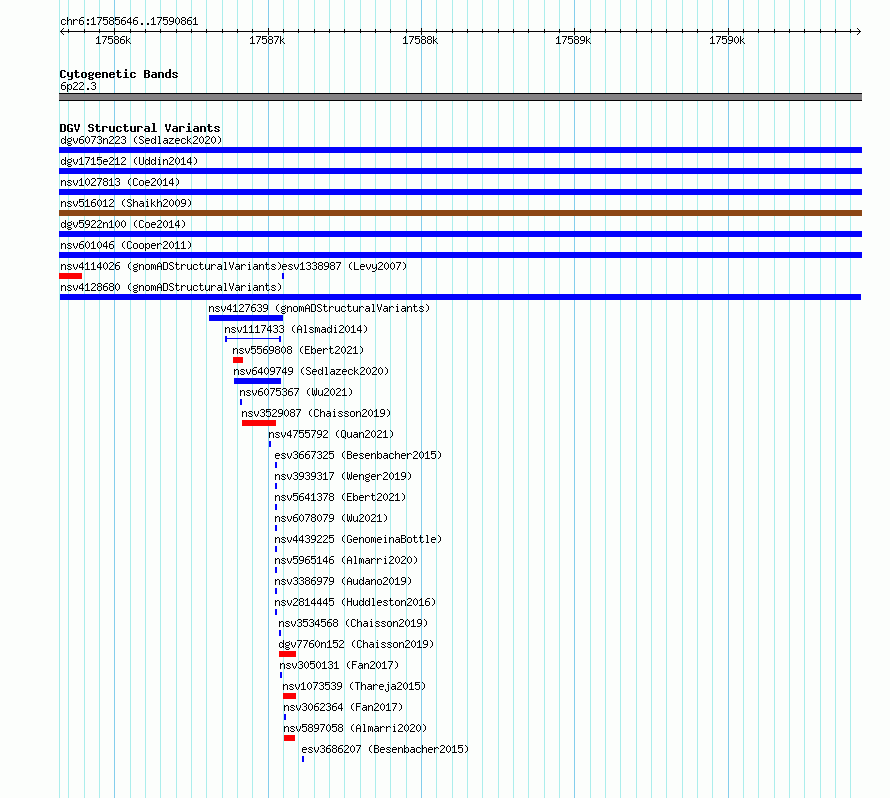This screenshot has width=890, height=798.
Task: Open the nsv3939317 (Wenger2019) label
Action: 343,476
